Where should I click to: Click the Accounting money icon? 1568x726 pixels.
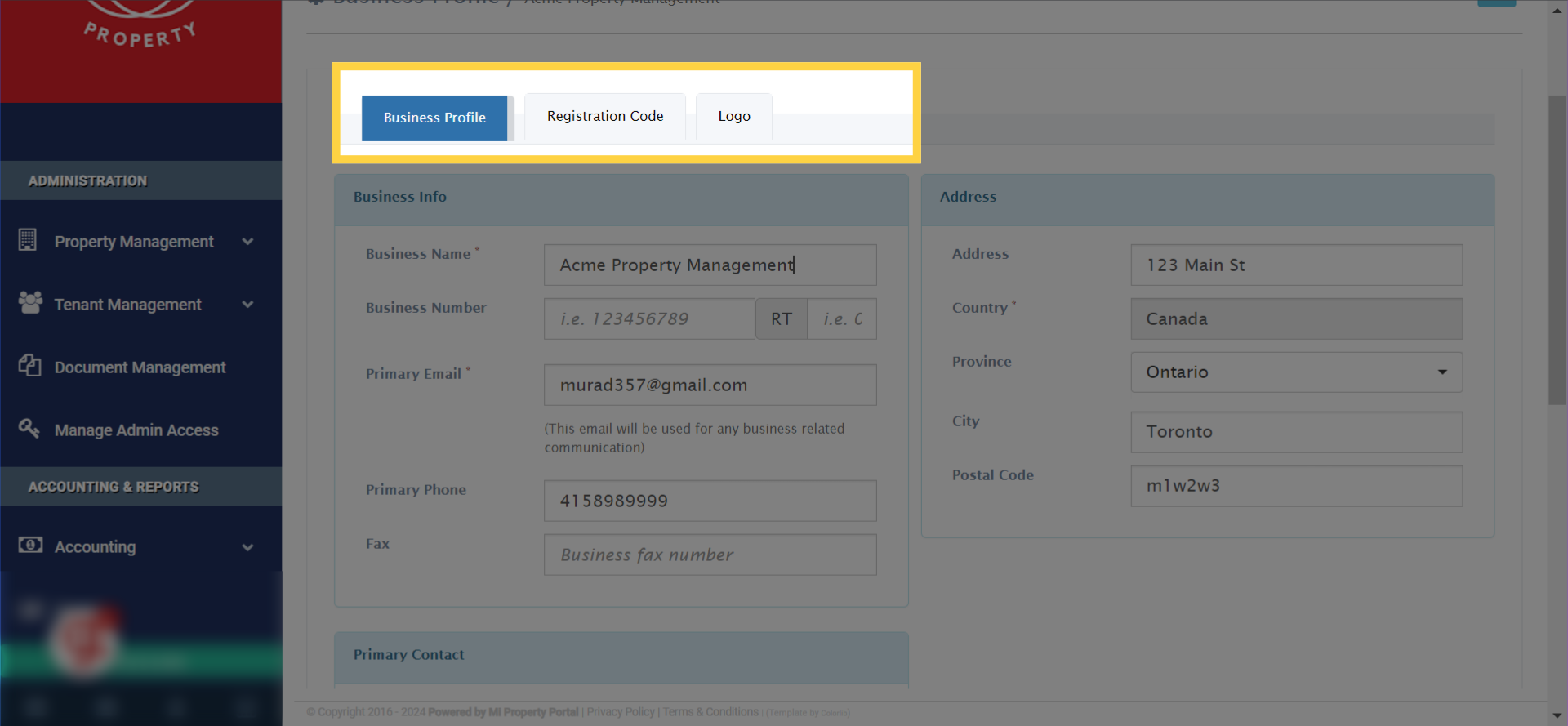coord(30,545)
